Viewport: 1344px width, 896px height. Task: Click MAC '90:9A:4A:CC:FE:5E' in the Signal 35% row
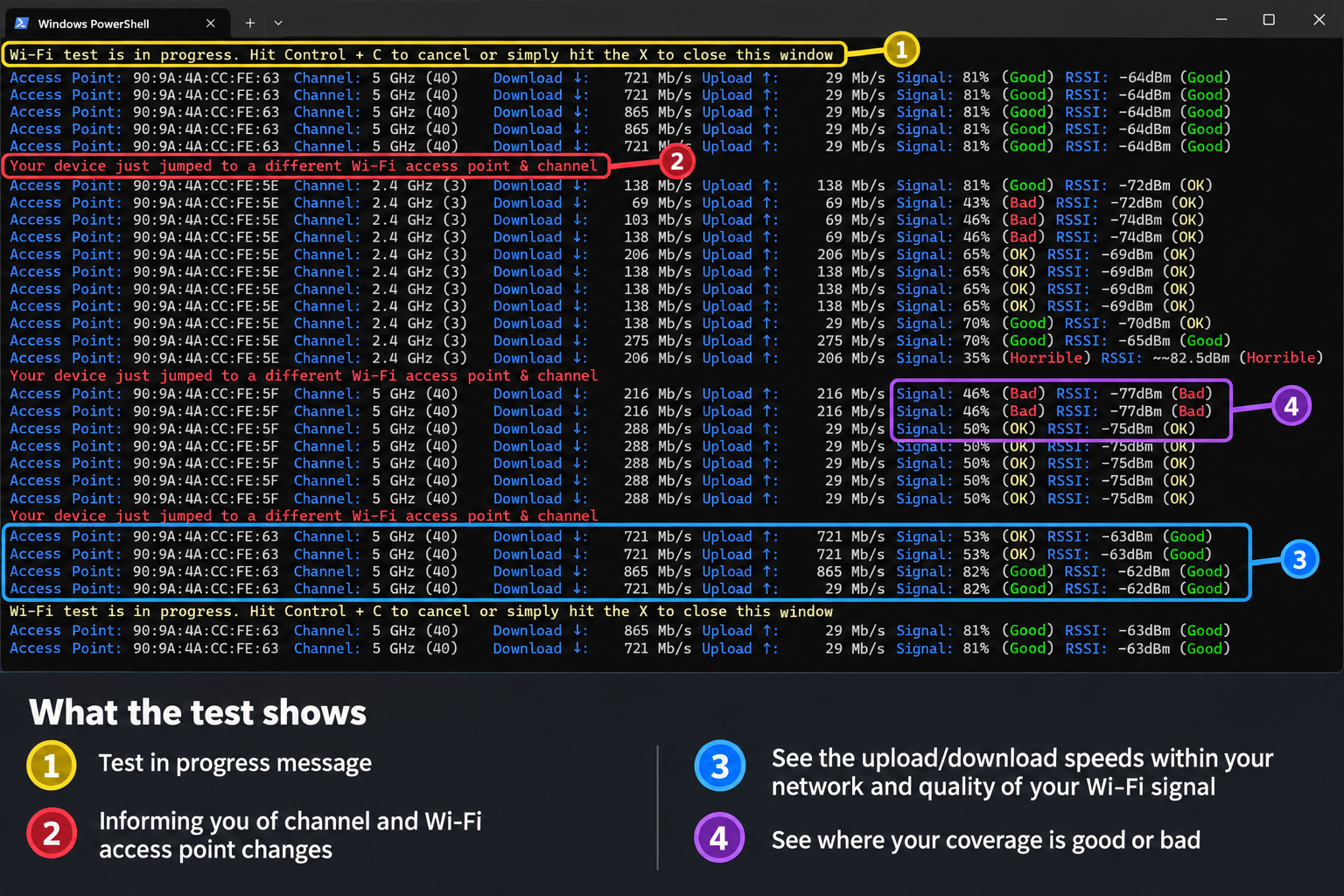pyautogui.click(x=206, y=358)
